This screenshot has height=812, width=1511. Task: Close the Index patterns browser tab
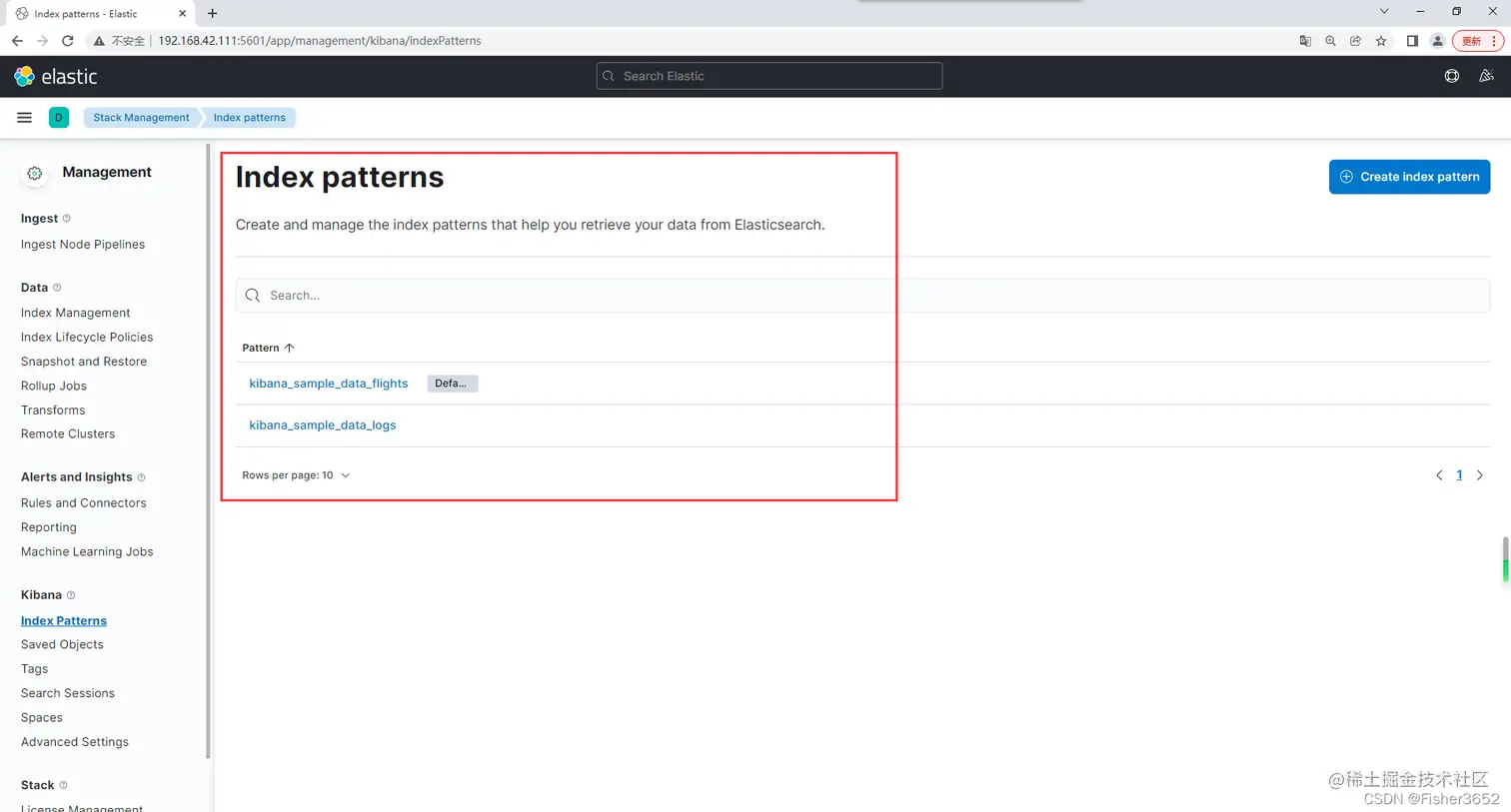point(182,14)
